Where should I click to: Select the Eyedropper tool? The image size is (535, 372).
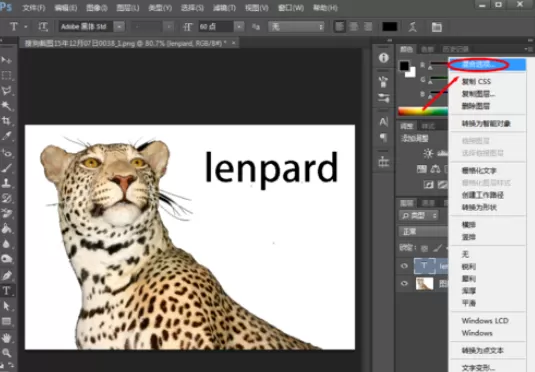click(x=6, y=136)
